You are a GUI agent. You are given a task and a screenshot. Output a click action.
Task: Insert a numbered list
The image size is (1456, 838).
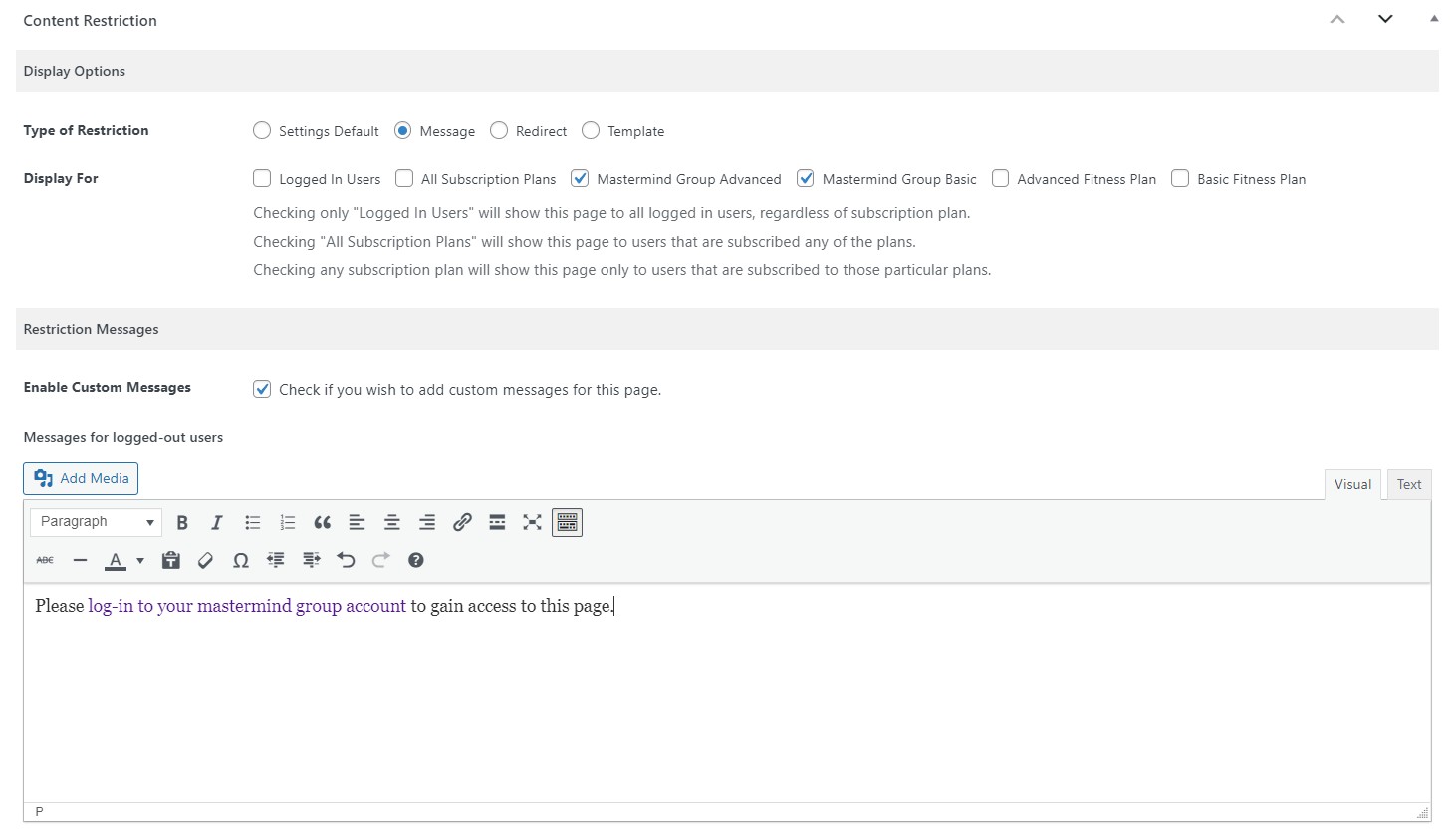point(288,522)
